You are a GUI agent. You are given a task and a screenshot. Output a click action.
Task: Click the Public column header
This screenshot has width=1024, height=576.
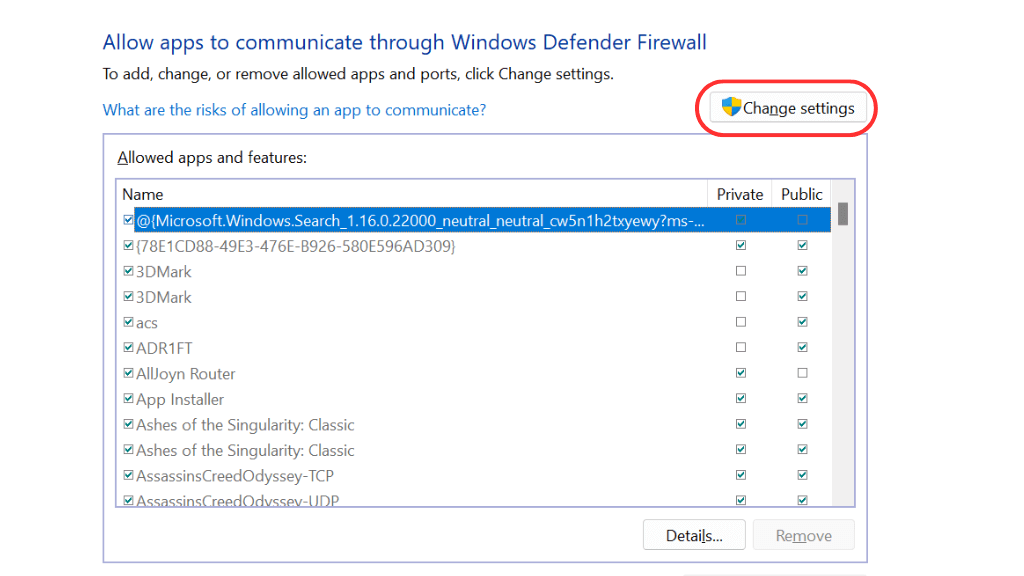tap(802, 194)
